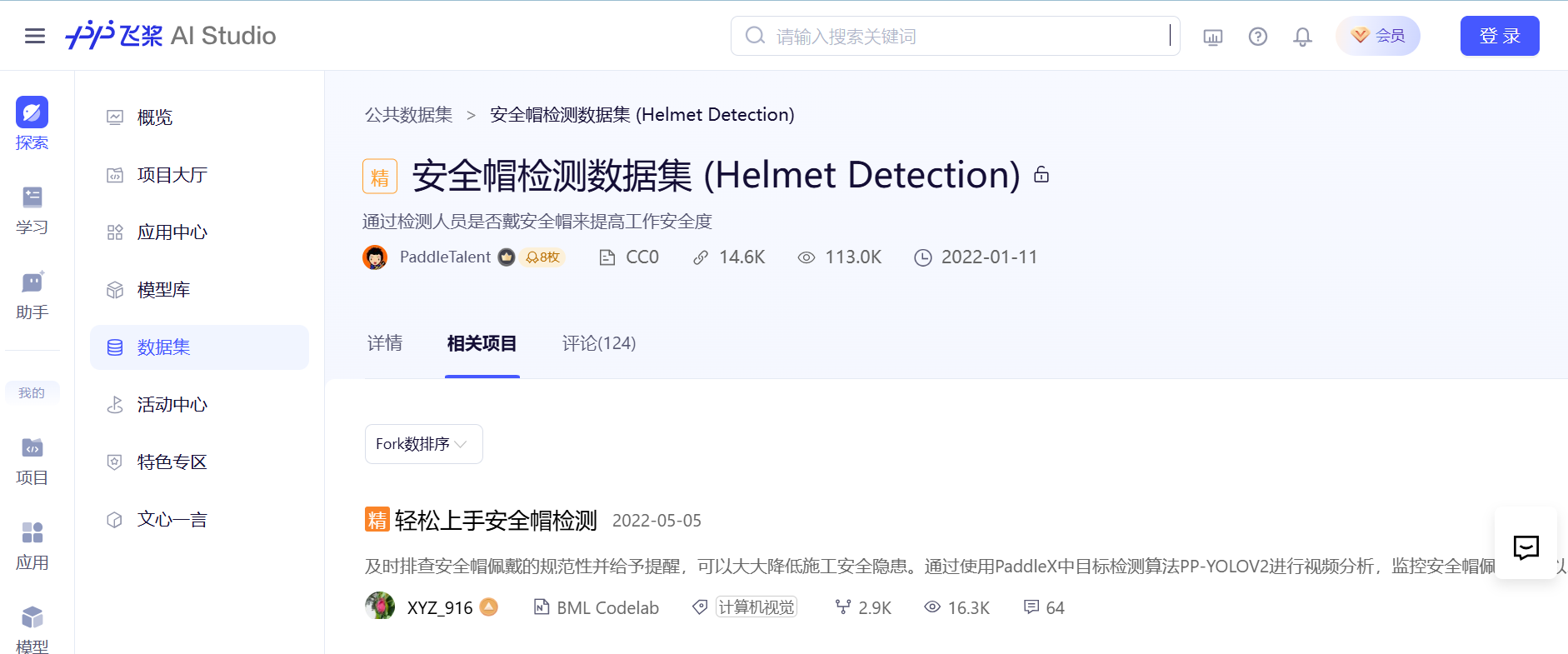This screenshot has width=1568, height=654.
Task: Click the CC0 license icon
Action: [607, 257]
